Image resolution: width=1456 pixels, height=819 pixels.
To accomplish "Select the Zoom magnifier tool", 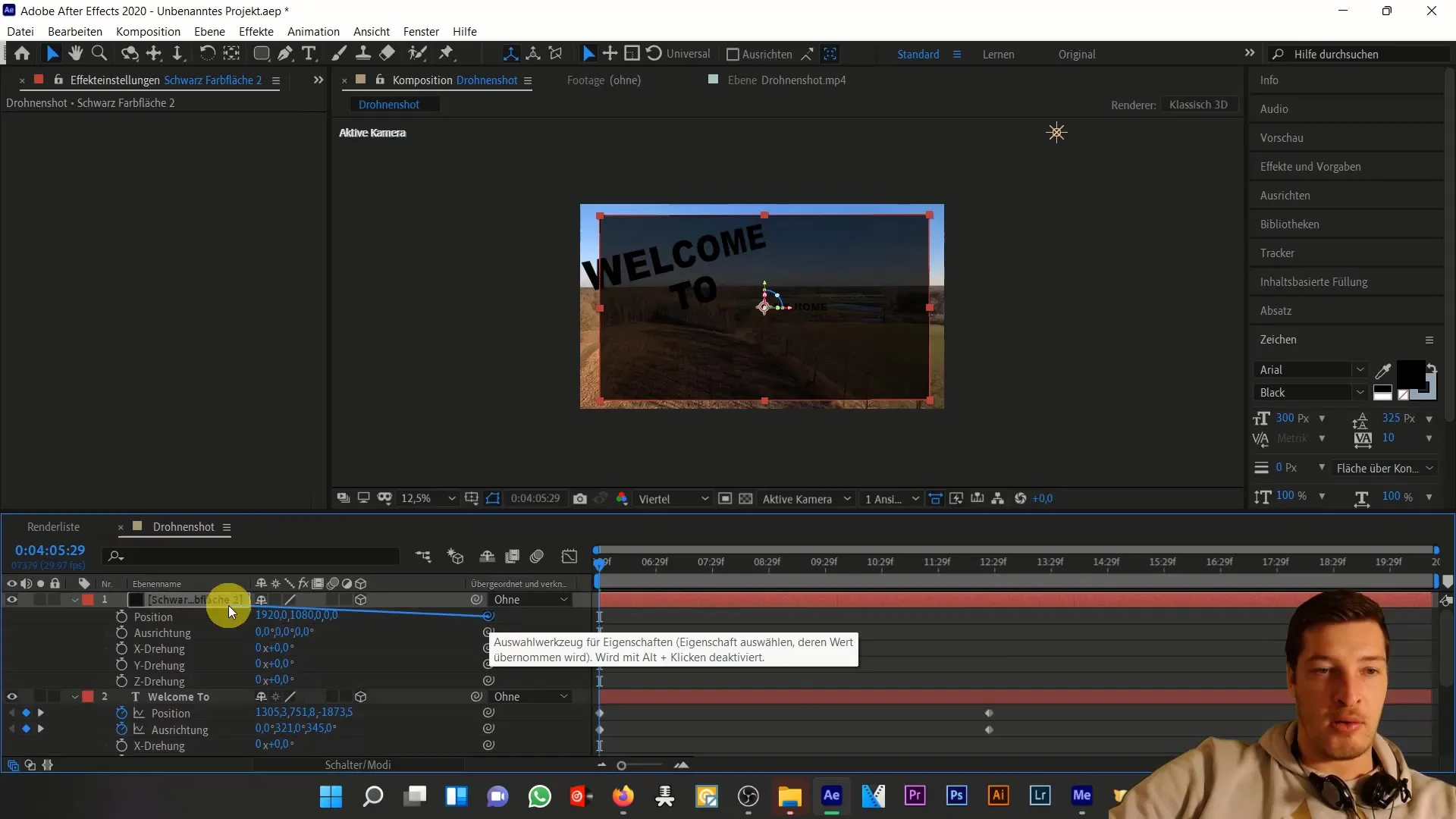I will 99,54.
